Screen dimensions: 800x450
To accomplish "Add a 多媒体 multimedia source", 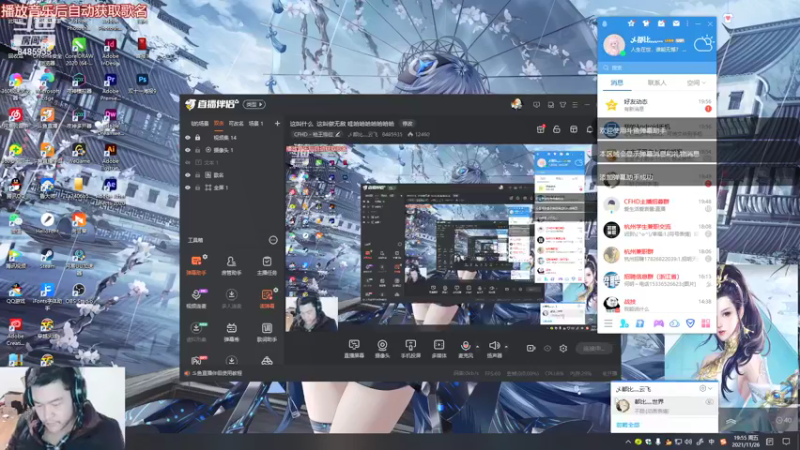I will (439, 349).
